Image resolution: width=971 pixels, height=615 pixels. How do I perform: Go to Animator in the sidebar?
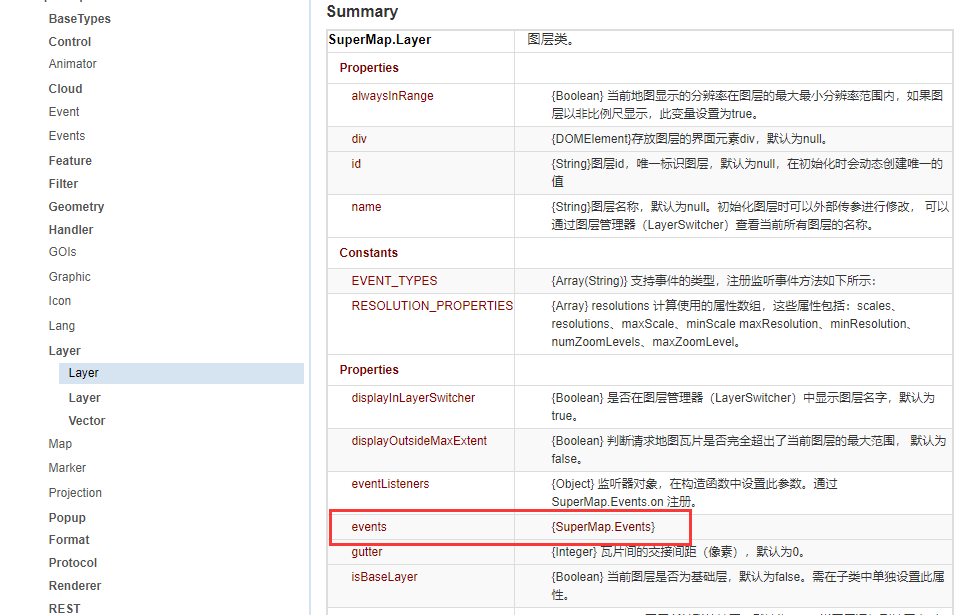tap(72, 64)
